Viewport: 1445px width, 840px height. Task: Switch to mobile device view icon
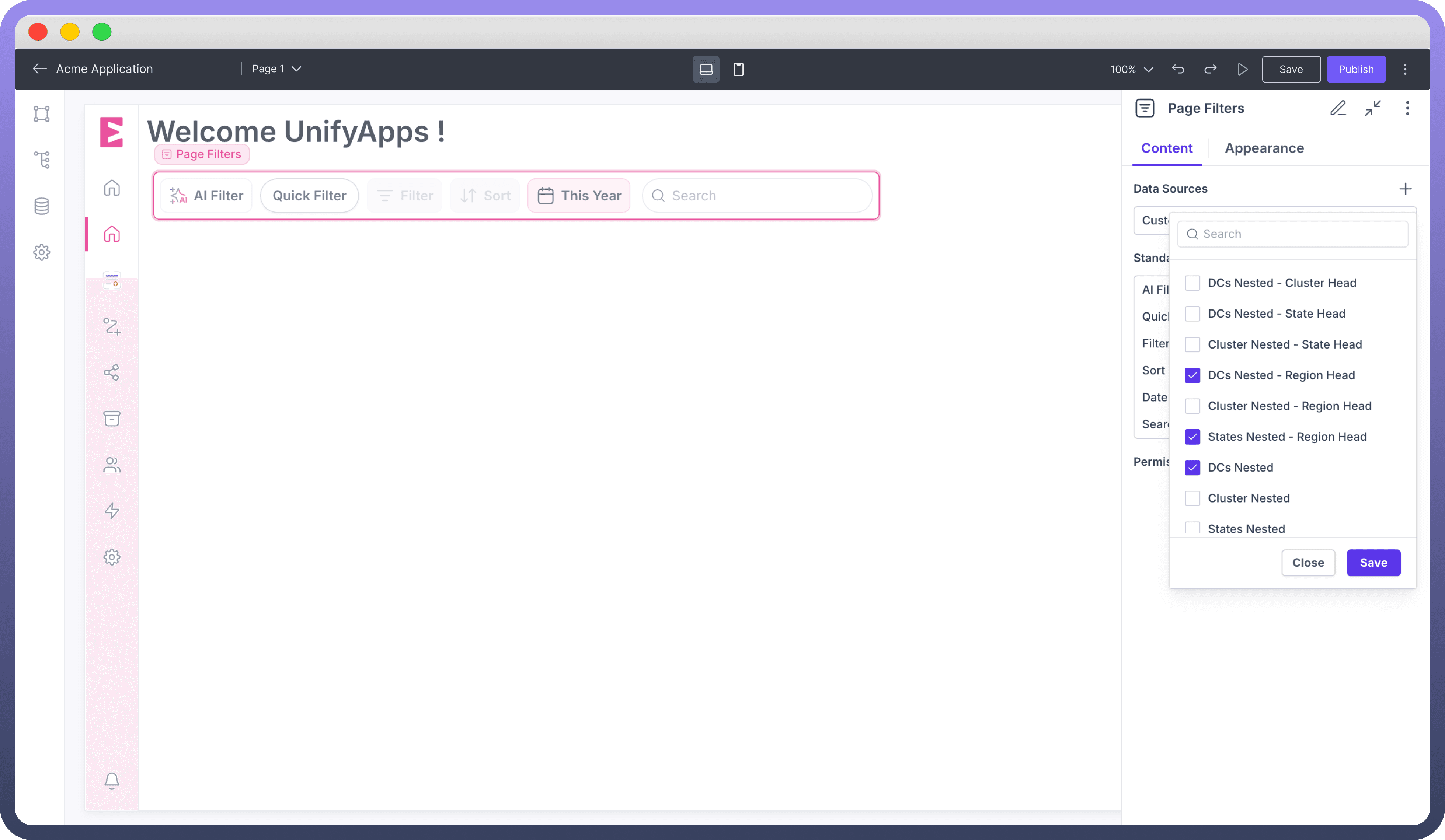(x=739, y=69)
